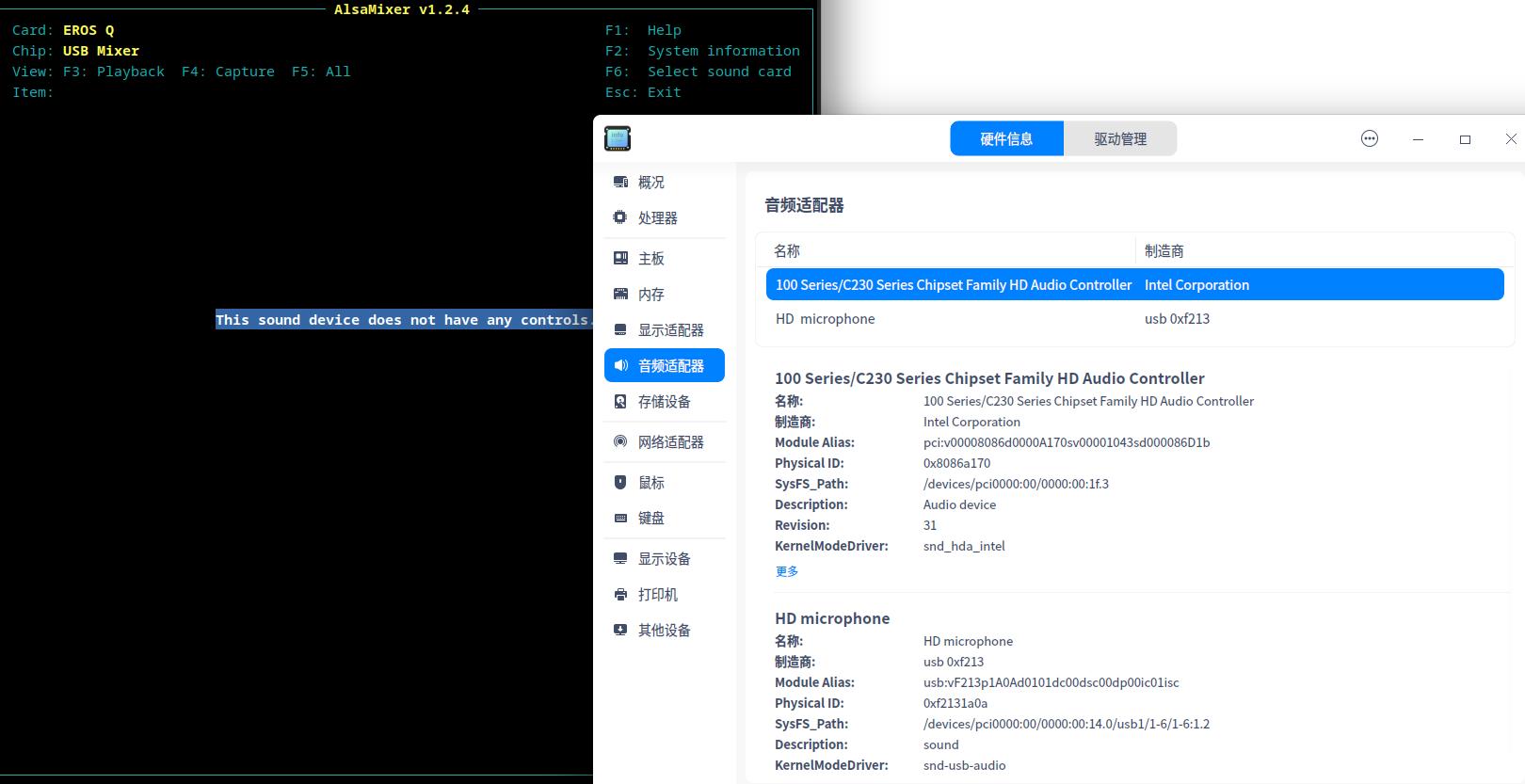Image resolution: width=1525 pixels, height=784 pixels.
Task: Open the 打印机 printer page
Action: pos(665,594)
